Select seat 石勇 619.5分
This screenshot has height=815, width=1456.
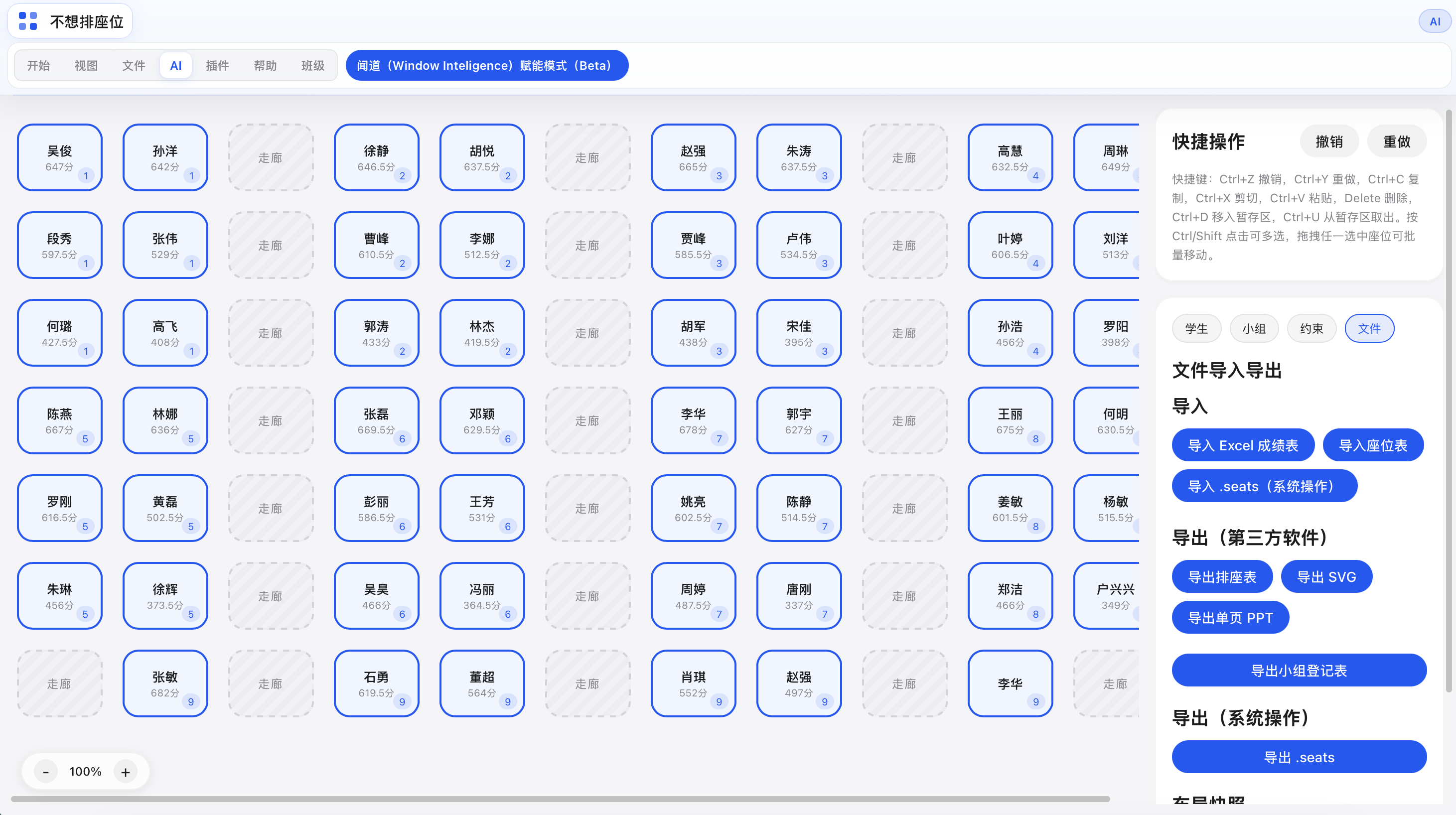pos(376,683)
